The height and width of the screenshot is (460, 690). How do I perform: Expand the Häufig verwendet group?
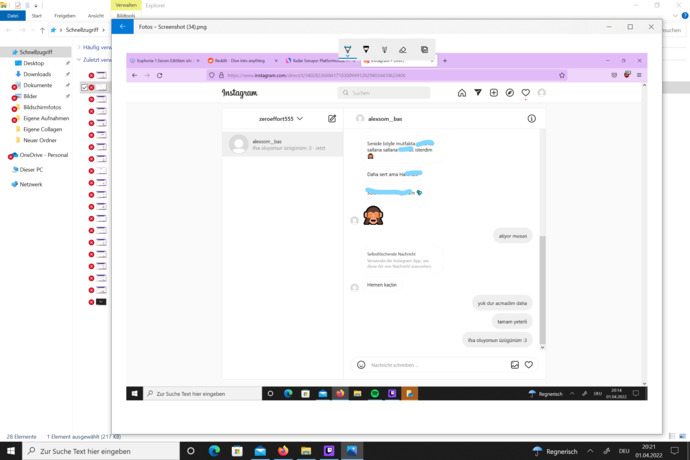[x=79, y=47]
